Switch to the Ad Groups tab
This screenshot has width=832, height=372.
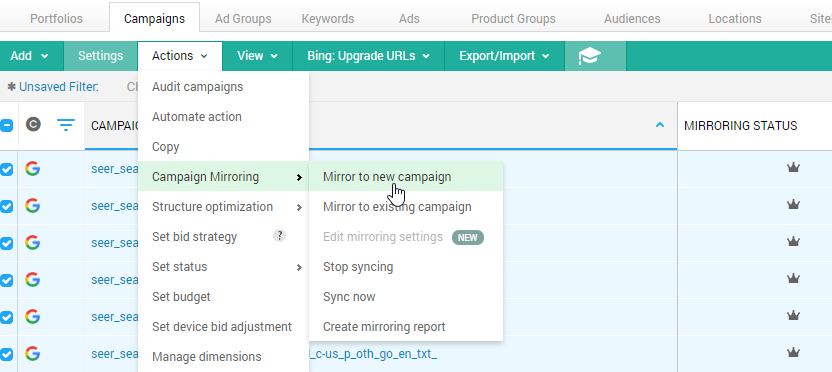243,19
